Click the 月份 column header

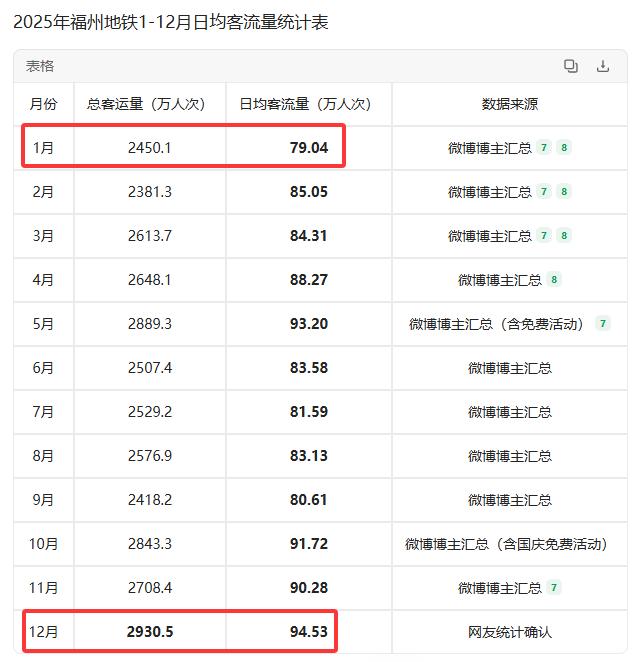click(43, 104)
